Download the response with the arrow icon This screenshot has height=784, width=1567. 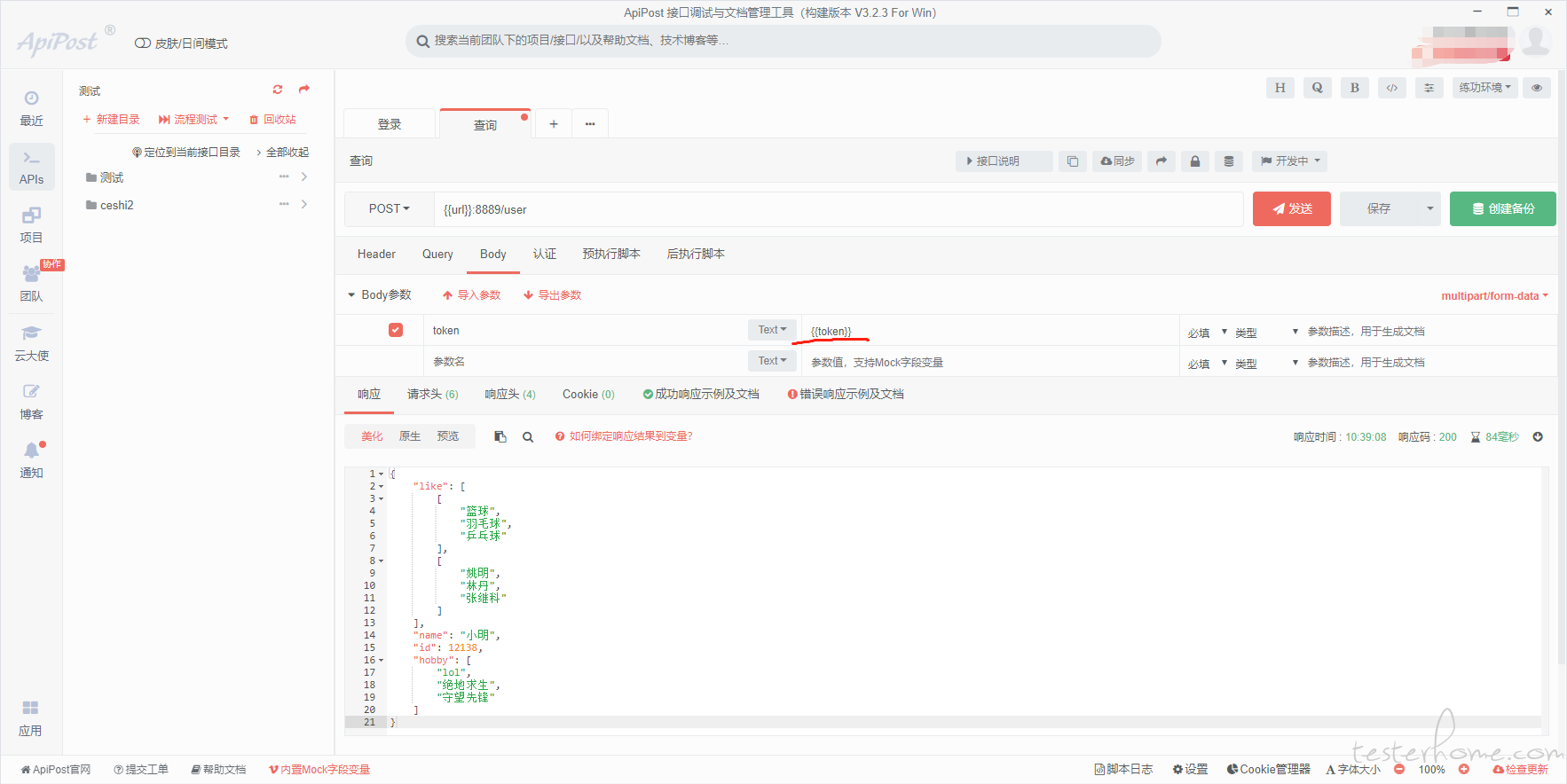(1538, 436)
